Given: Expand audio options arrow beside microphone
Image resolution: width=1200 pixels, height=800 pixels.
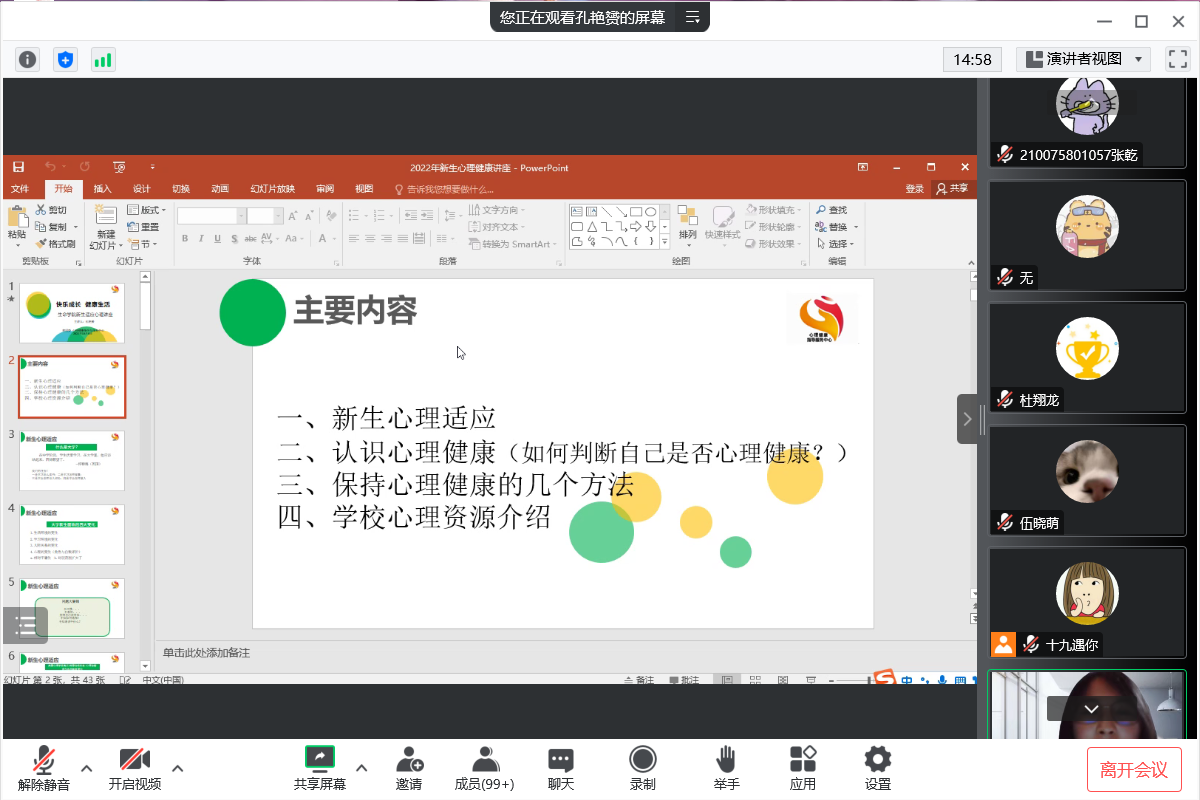Looking at the screenshot, I should pos(87,768).
